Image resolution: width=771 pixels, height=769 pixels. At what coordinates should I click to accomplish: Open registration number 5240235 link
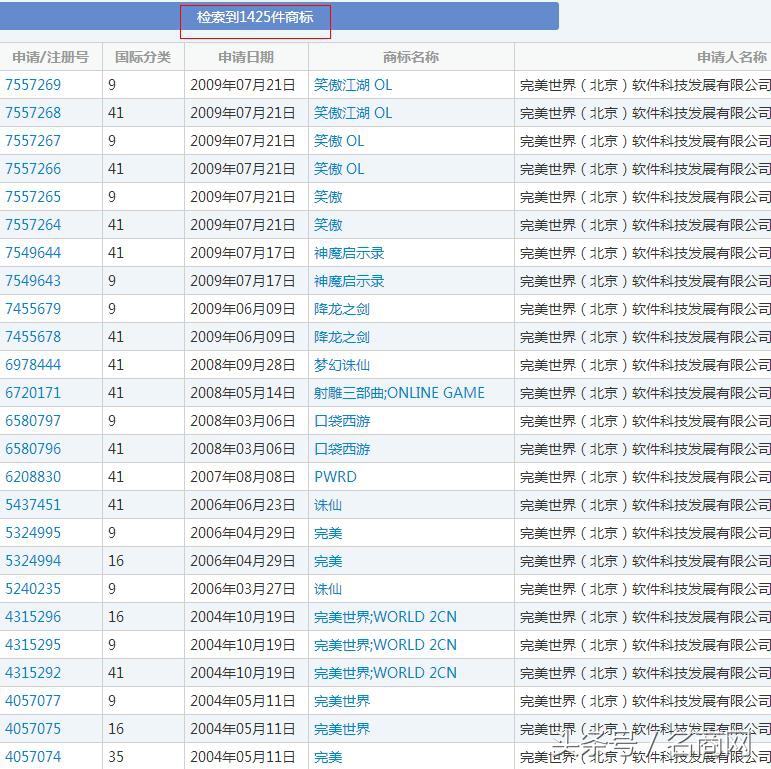(x=33, y=590)
